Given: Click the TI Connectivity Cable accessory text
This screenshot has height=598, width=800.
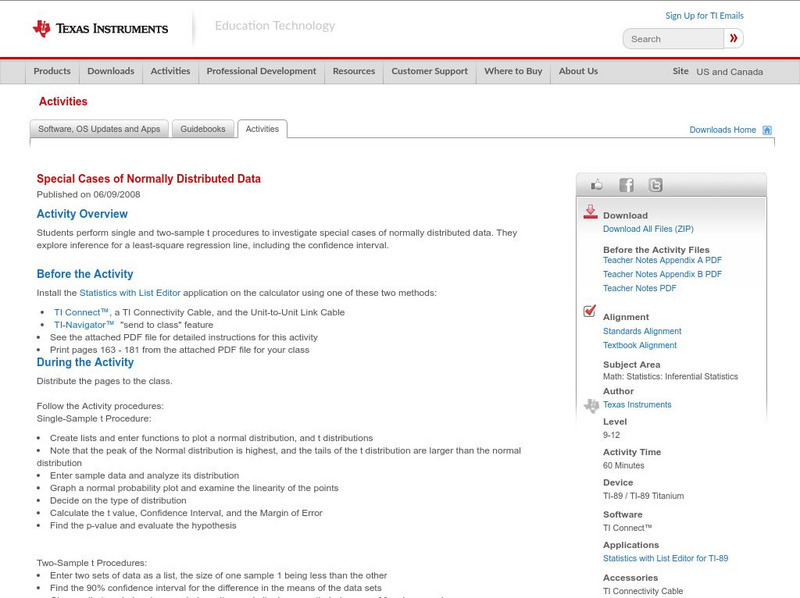Looking at the screenshot, I should pyautogui.click(x=643, y=591).
